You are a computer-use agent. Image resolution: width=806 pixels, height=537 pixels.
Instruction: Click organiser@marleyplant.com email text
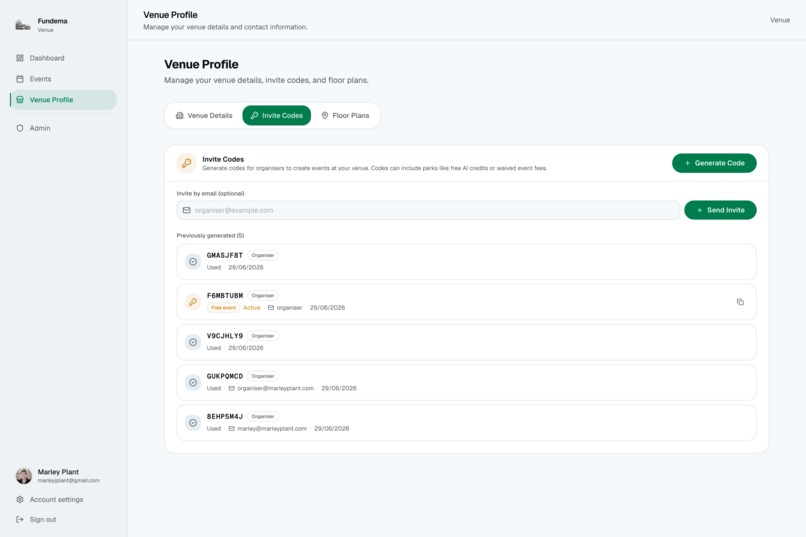click(x=276, y=388)
